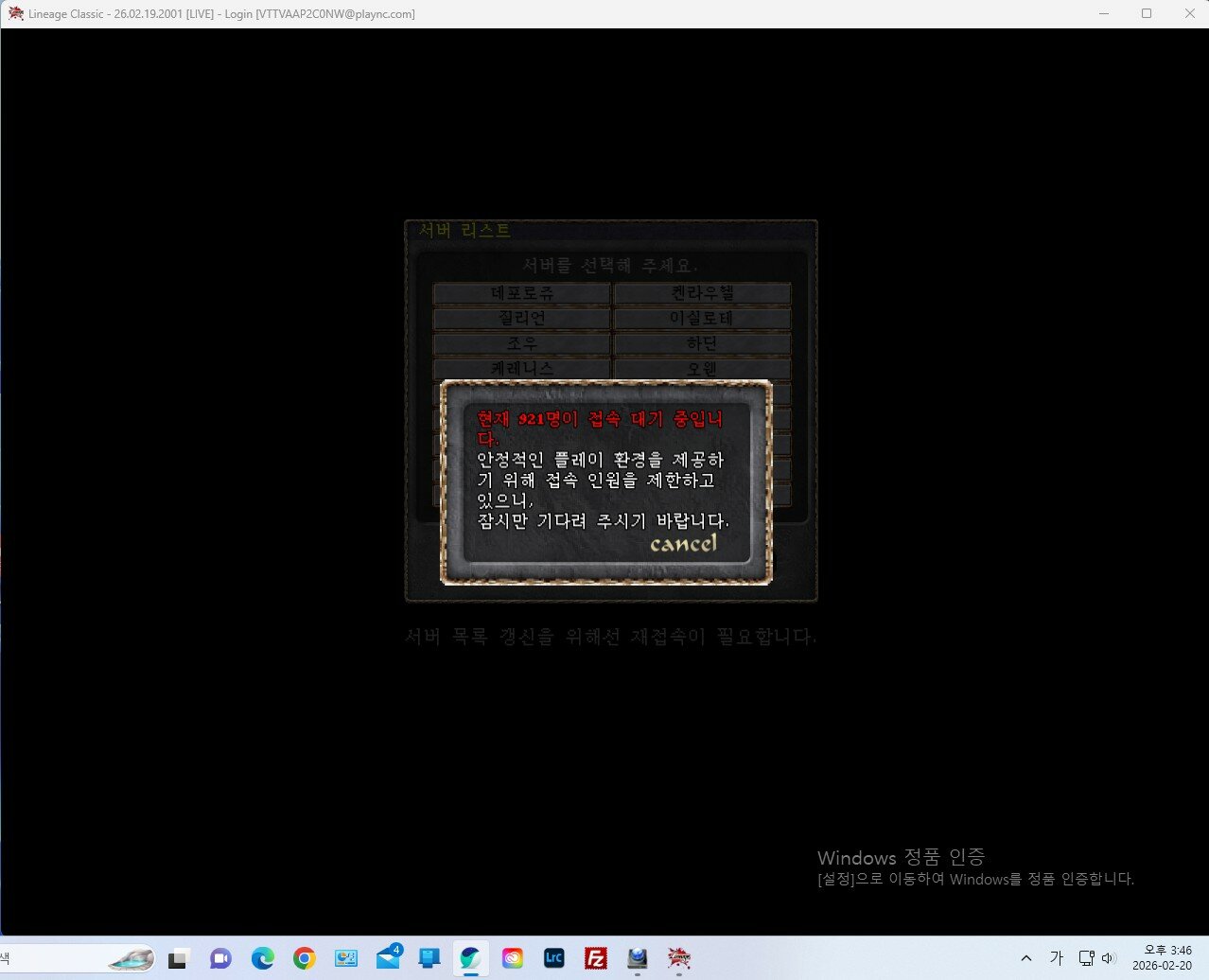This screenshot has width=1209, height=980.
Task: Open Task View on the taskbar
Action: click(179, 958)
